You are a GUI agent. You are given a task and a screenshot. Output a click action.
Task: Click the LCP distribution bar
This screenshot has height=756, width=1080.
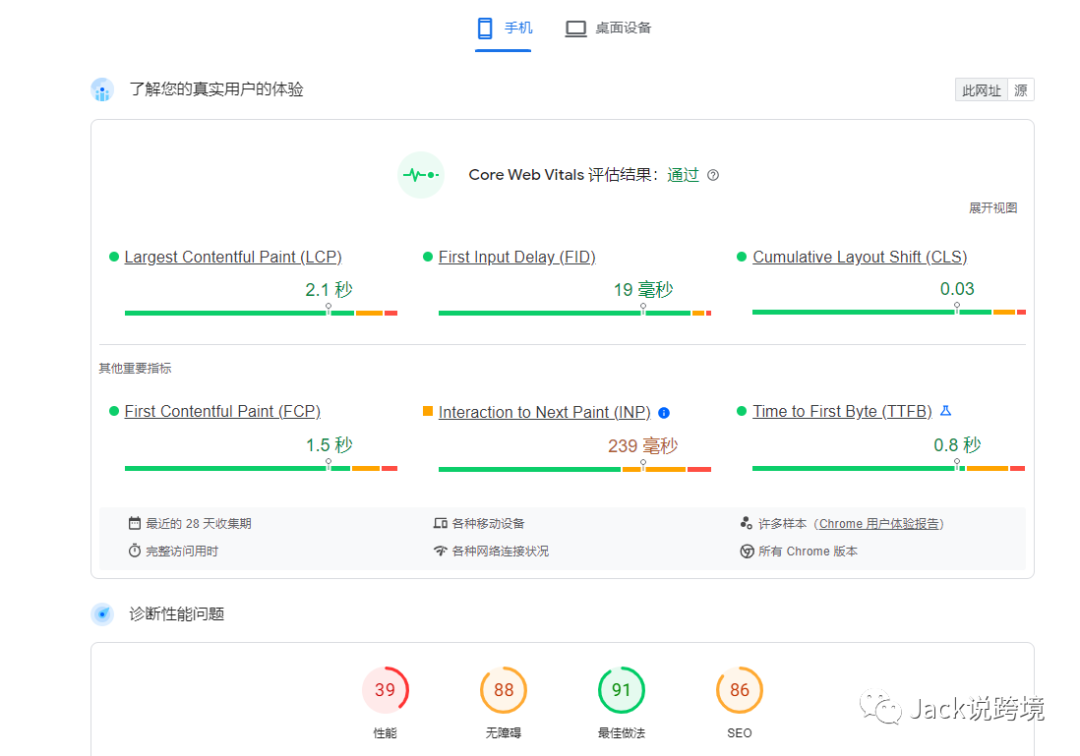tap(261, 313)
